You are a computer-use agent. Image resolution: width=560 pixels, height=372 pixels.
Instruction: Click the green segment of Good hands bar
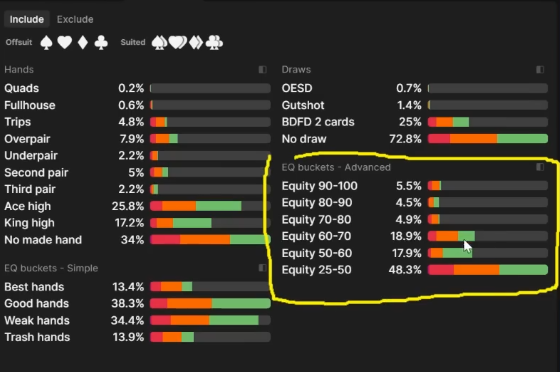(x=241, y=303)
